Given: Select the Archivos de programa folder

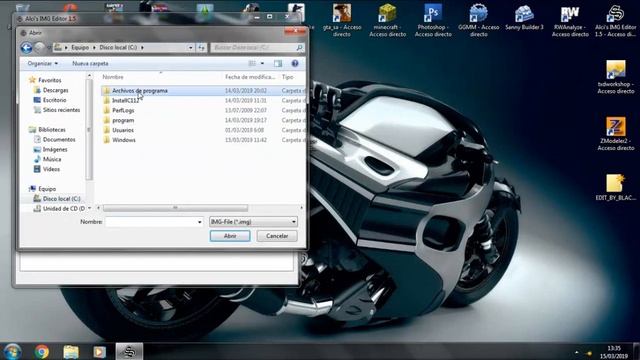Looking at the screenshot, I should point(140,91).
